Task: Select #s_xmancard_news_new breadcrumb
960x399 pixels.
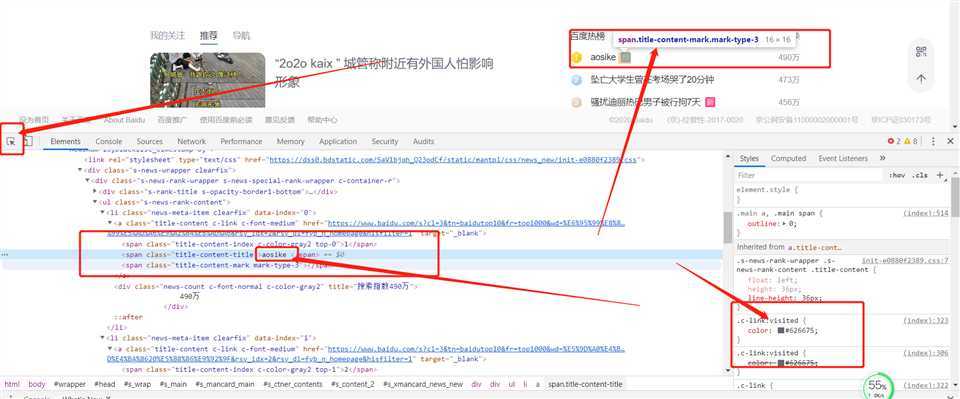Action: [x=423, y=384]
